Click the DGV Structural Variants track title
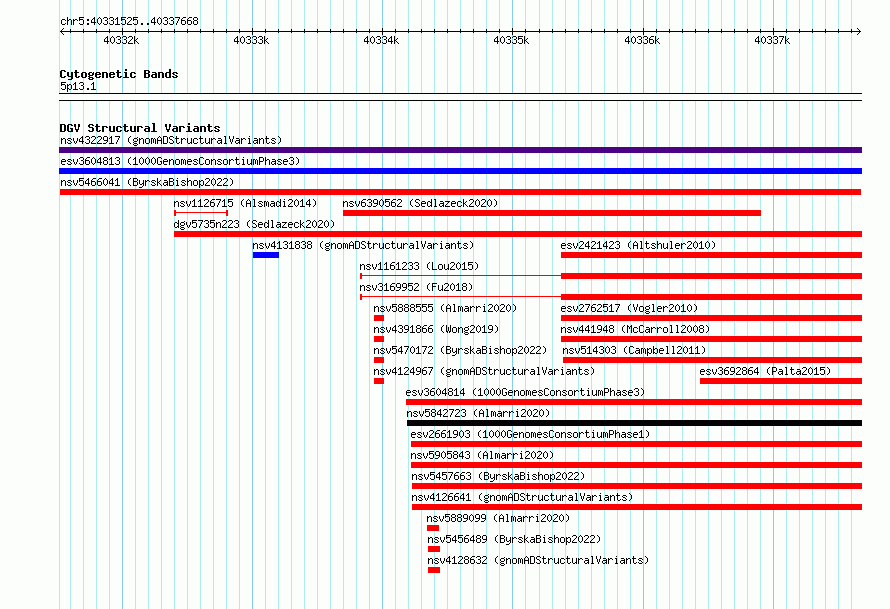Screen dimensions: 890x609 [x=140, y=128]
